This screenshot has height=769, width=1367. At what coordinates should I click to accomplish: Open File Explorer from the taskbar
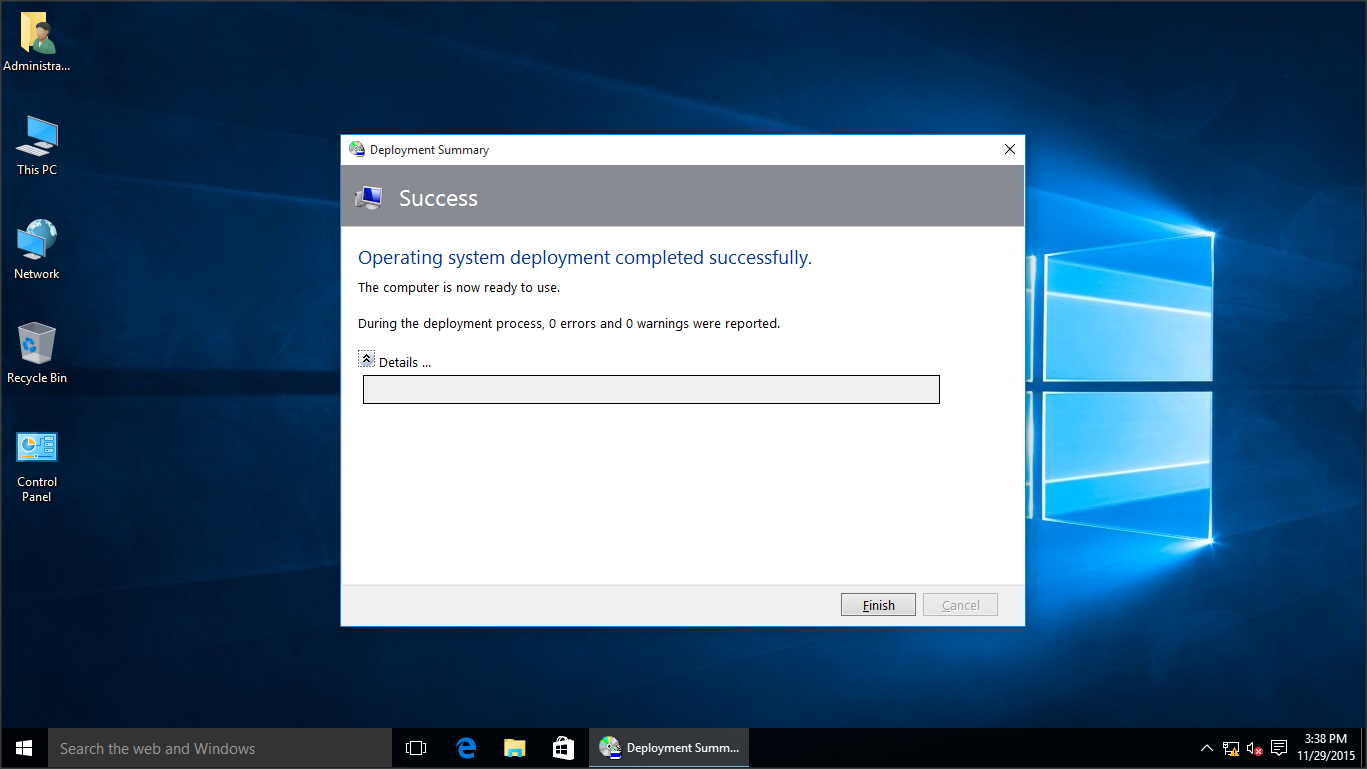click(x=514, y=748)
